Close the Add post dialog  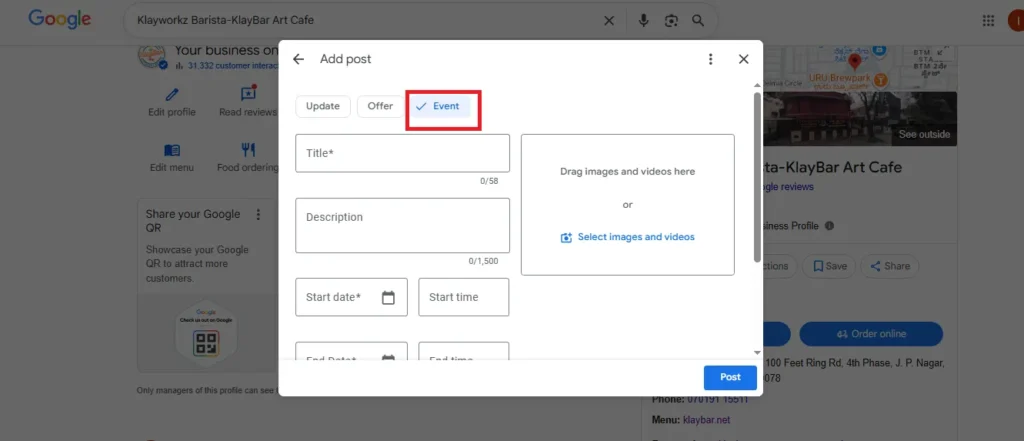click(743, 59)
